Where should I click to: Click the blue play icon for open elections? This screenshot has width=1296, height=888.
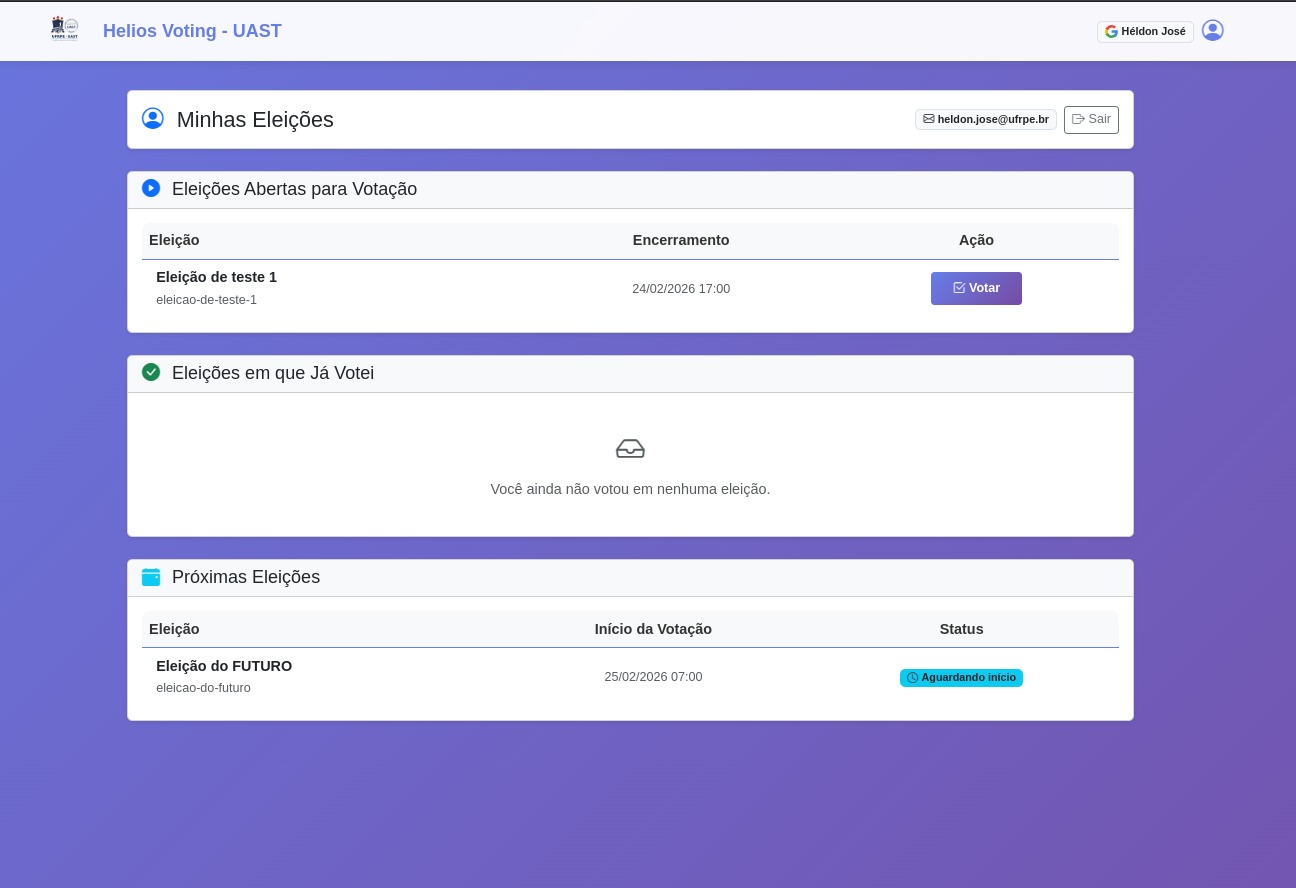point(151,188)
